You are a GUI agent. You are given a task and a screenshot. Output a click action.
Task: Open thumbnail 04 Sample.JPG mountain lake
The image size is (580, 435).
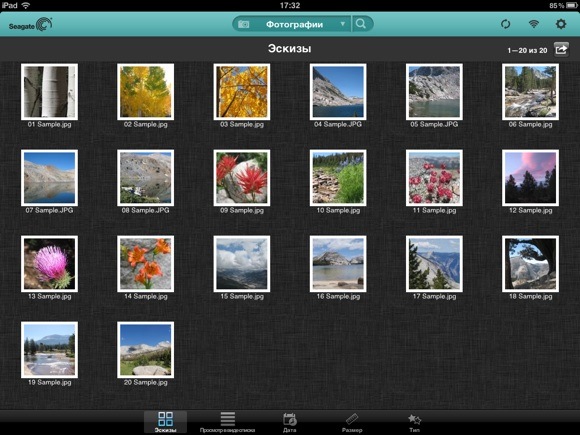[x=338, y=92]
